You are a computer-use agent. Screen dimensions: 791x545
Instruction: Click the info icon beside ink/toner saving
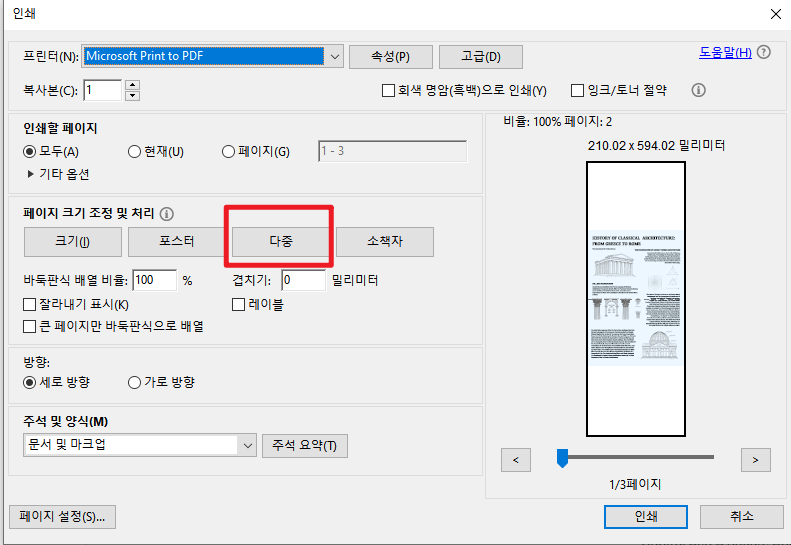[698, 90]
